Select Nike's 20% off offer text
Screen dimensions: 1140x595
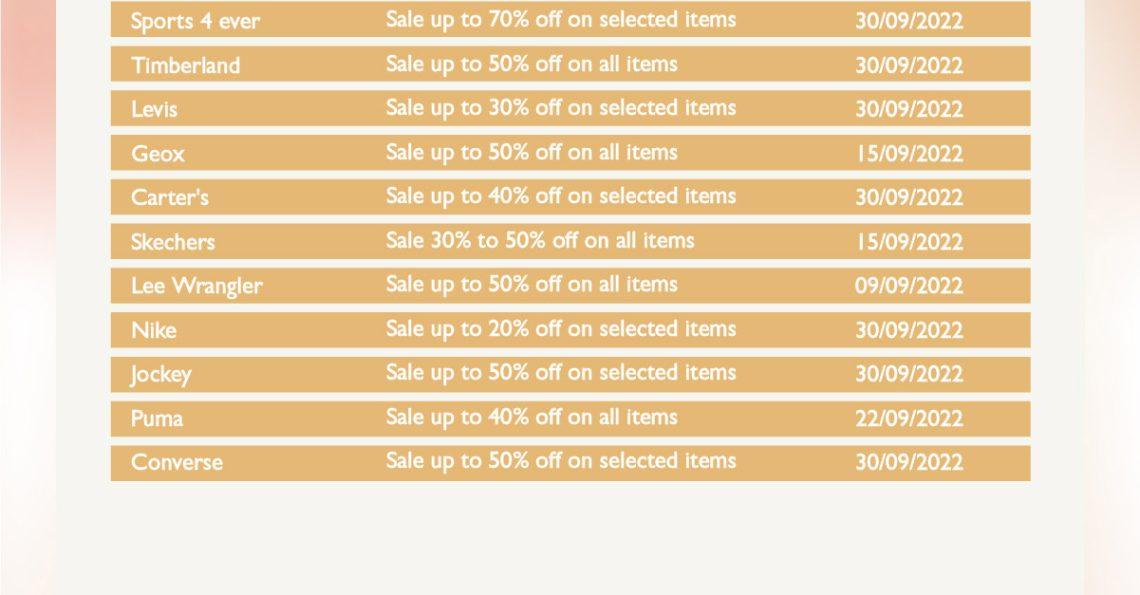561,329
